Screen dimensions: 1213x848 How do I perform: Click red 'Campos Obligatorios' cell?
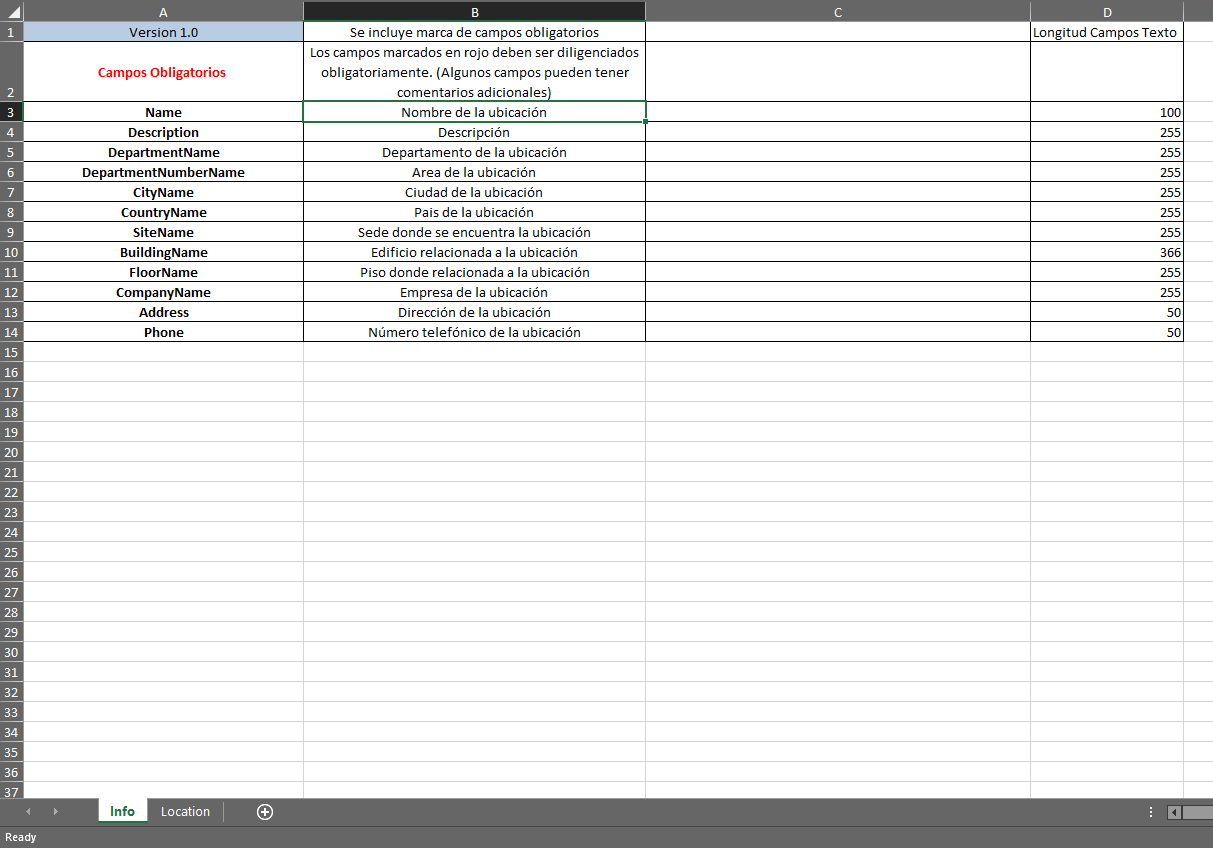click(x=163, y=72)
